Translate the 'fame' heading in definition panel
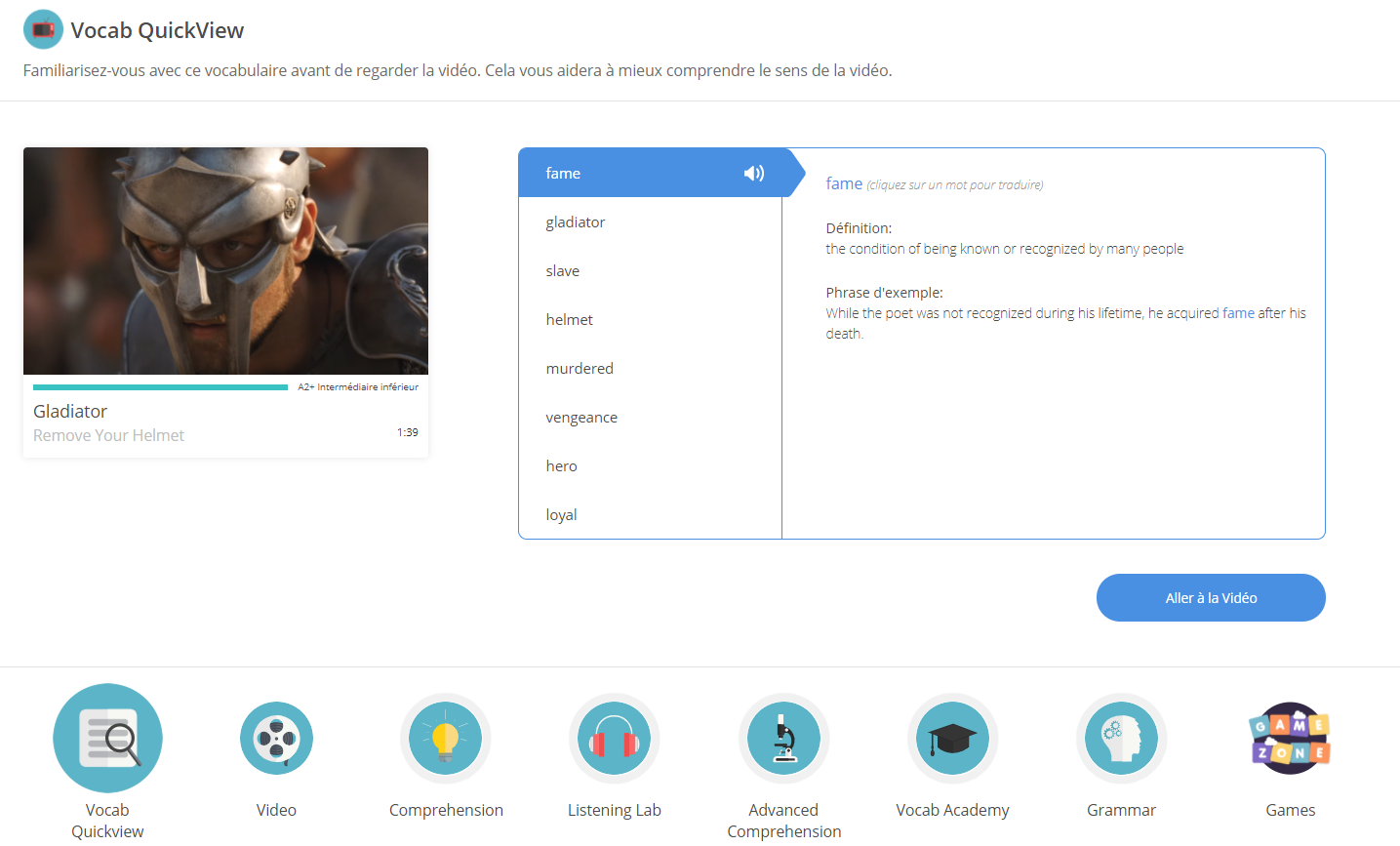Screen dimensions: 1400x846 tap(844, 183)
